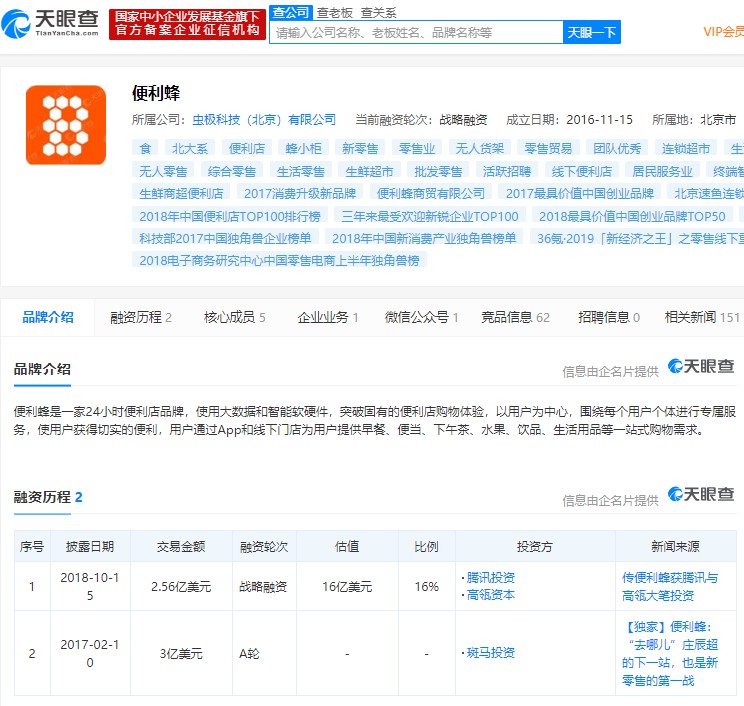Open the 便利蜂 brand logo image

(66, 125)
